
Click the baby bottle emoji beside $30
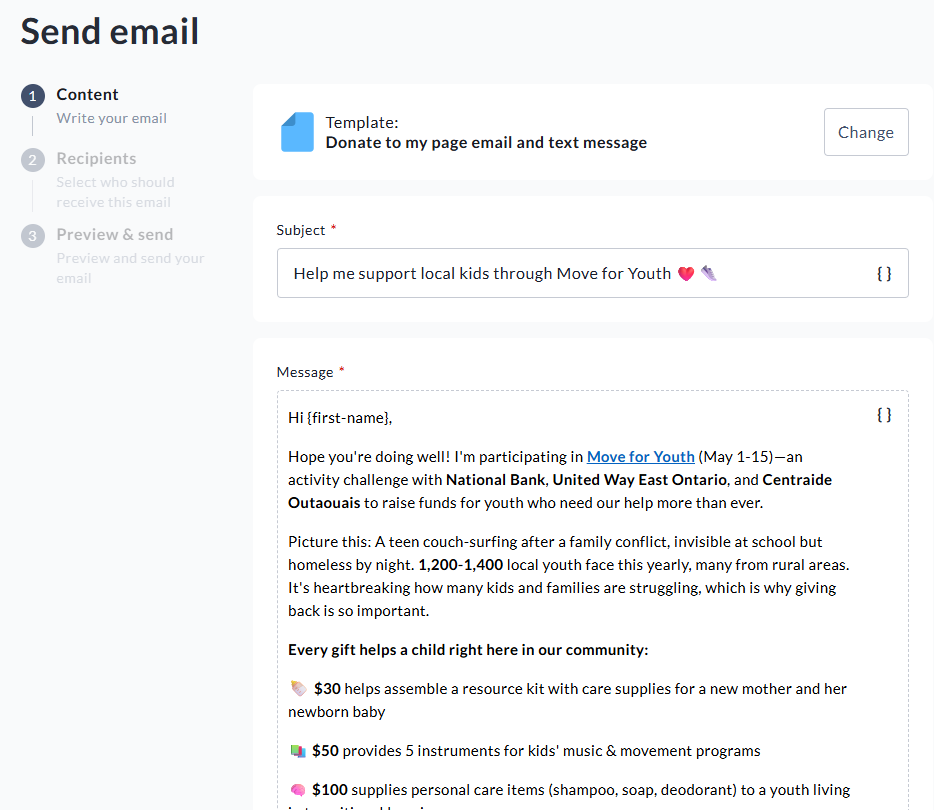[298, 689]
